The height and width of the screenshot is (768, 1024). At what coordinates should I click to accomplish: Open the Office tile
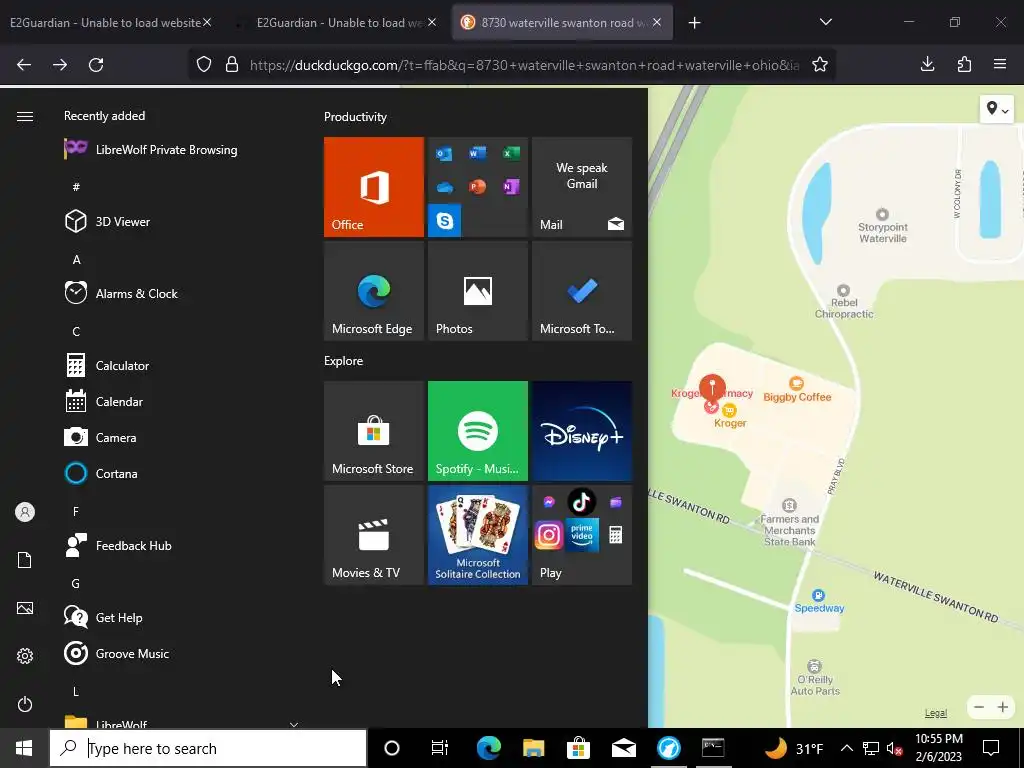click(x=374, y=187)
